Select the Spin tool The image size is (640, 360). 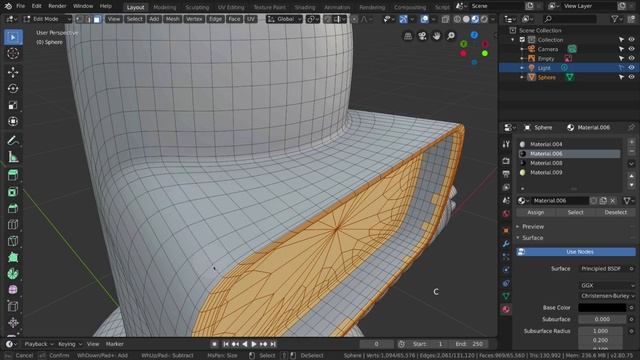(13, 273)
